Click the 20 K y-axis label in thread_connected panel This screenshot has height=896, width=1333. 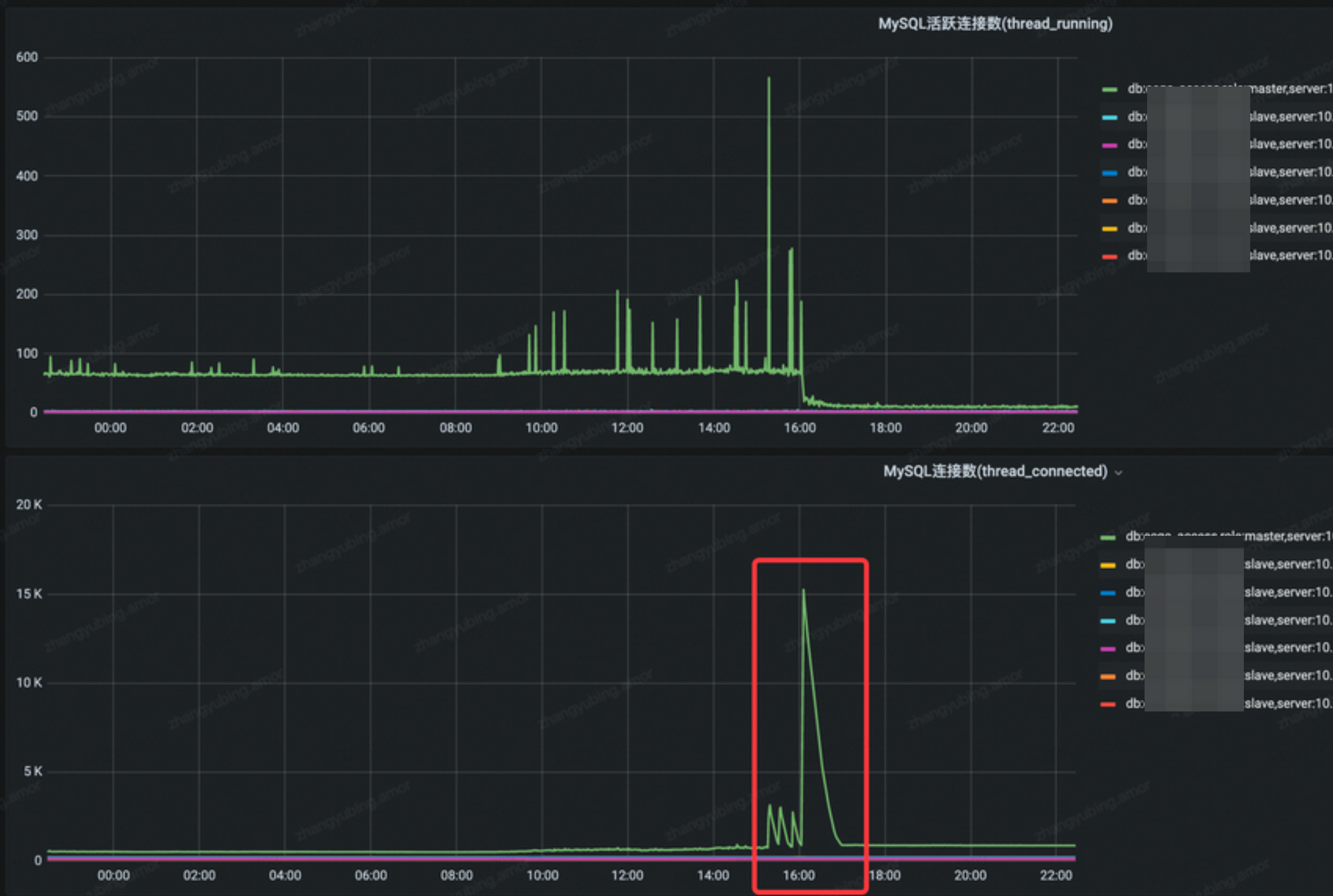[x=29, y=505]
